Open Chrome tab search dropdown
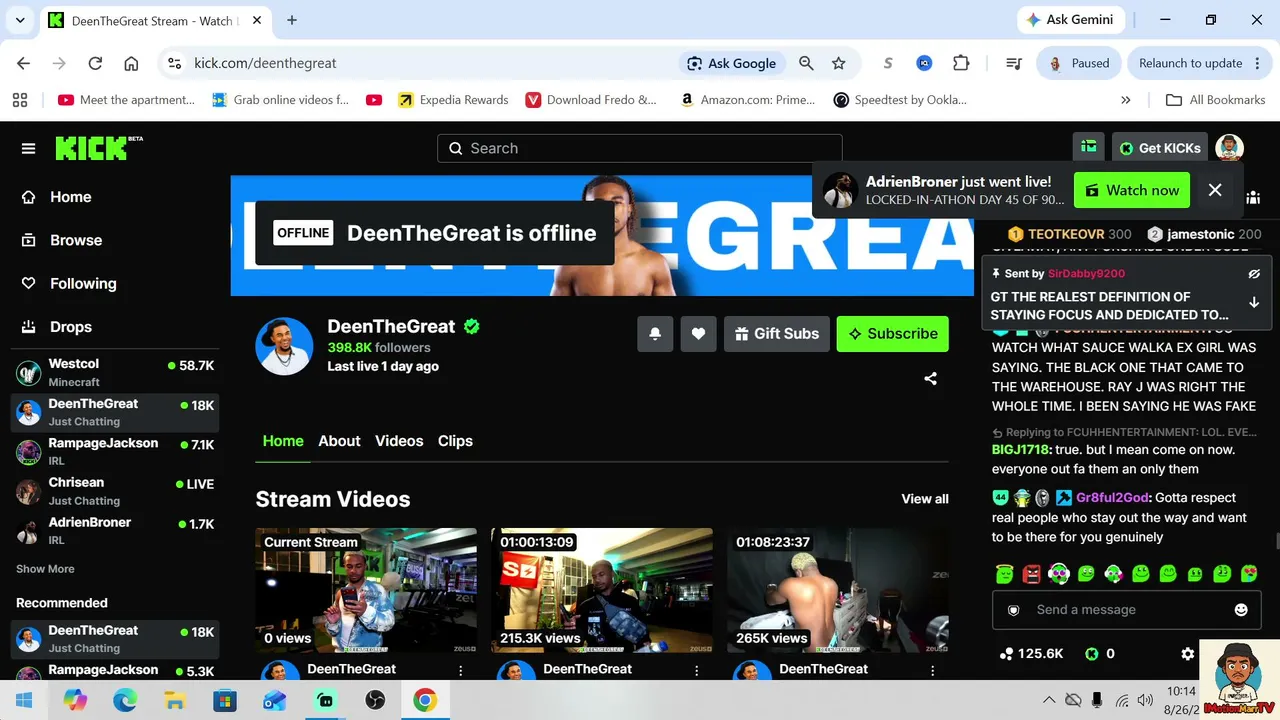The image size is (1280, 720). click(x=20, y=20)
